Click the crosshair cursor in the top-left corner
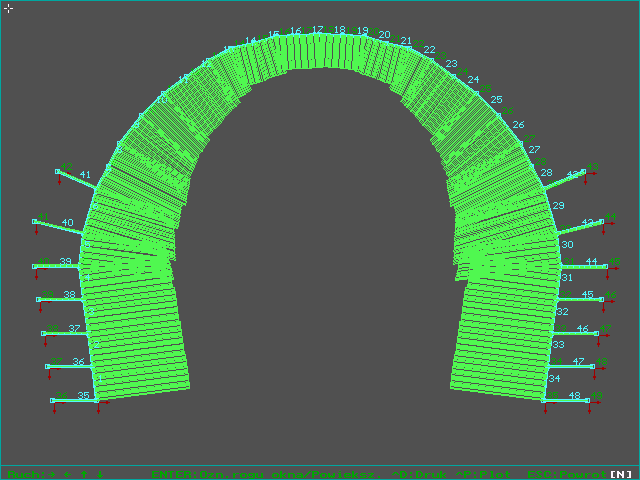 pyautogui.click(x=8, y=8)
